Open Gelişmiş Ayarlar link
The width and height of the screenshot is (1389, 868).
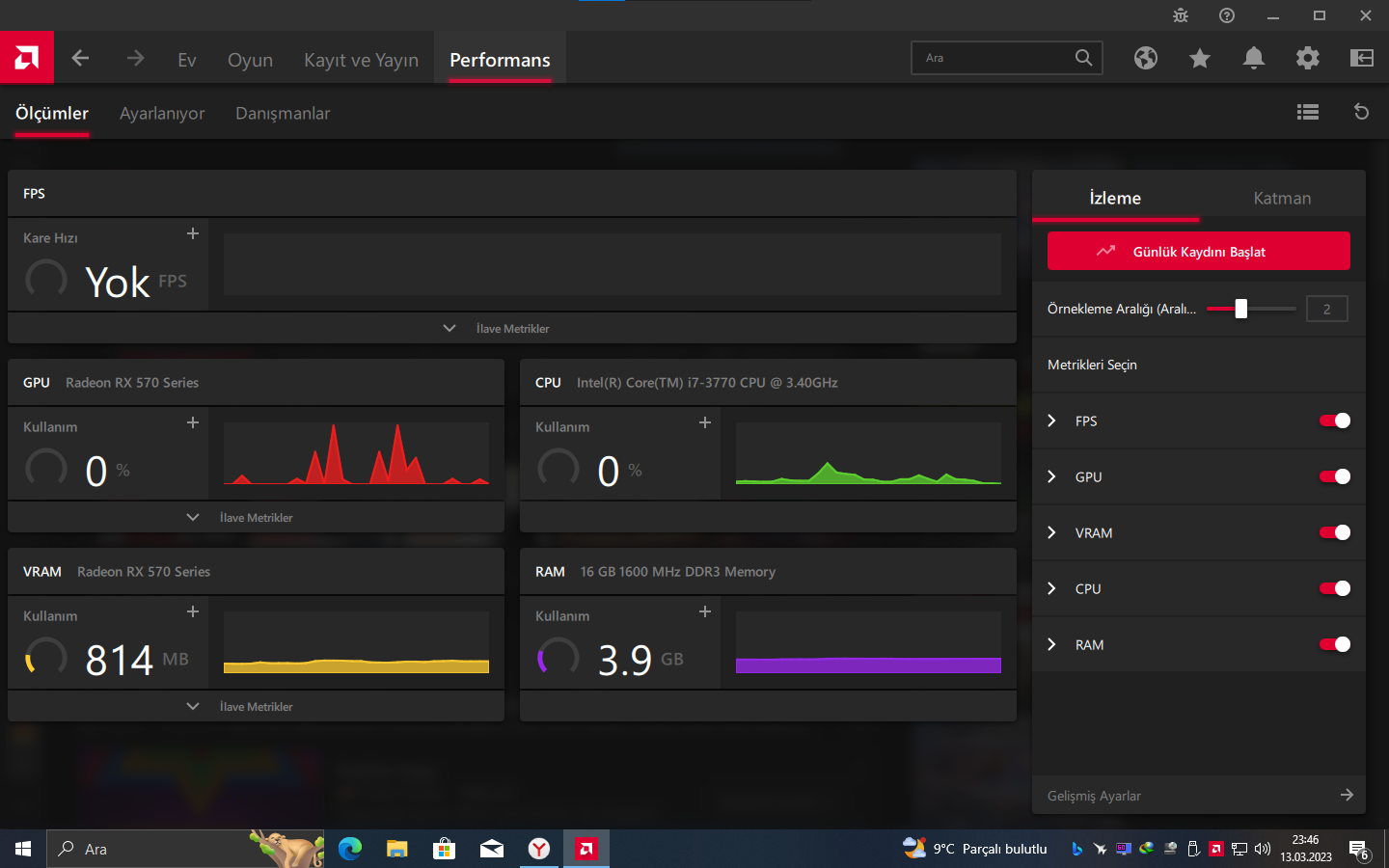point(1199,796)
